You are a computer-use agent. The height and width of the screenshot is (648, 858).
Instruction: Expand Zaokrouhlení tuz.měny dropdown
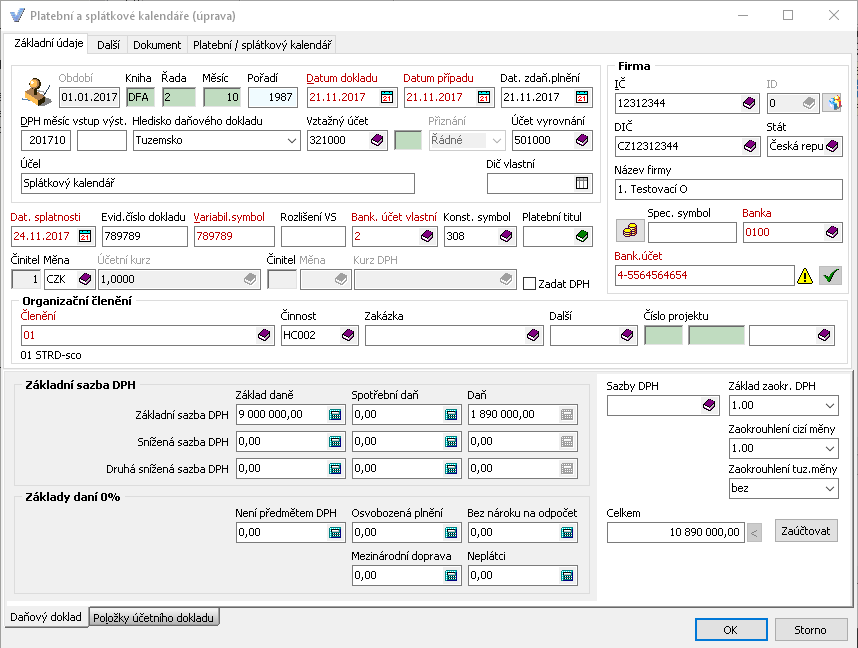pyautogui.click(x=830, y=489)
